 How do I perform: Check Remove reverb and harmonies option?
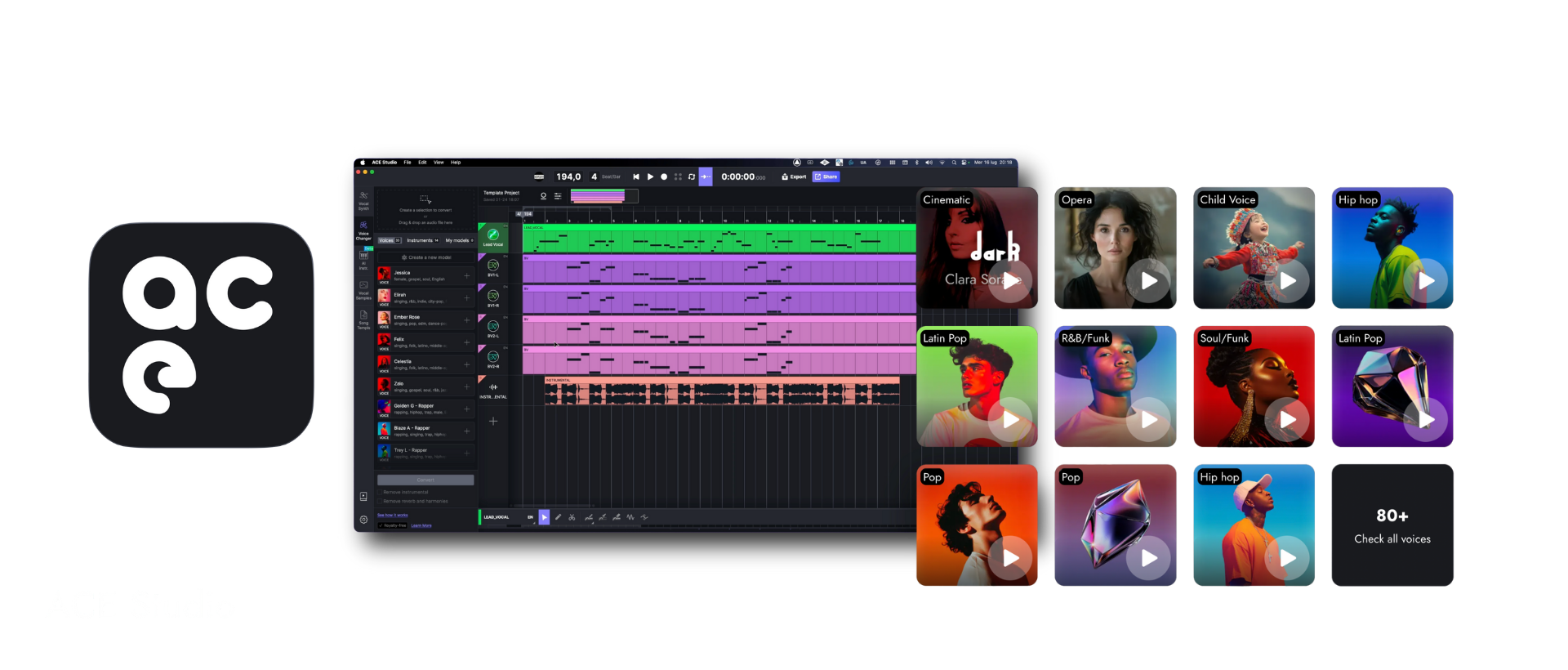(380, 501)
